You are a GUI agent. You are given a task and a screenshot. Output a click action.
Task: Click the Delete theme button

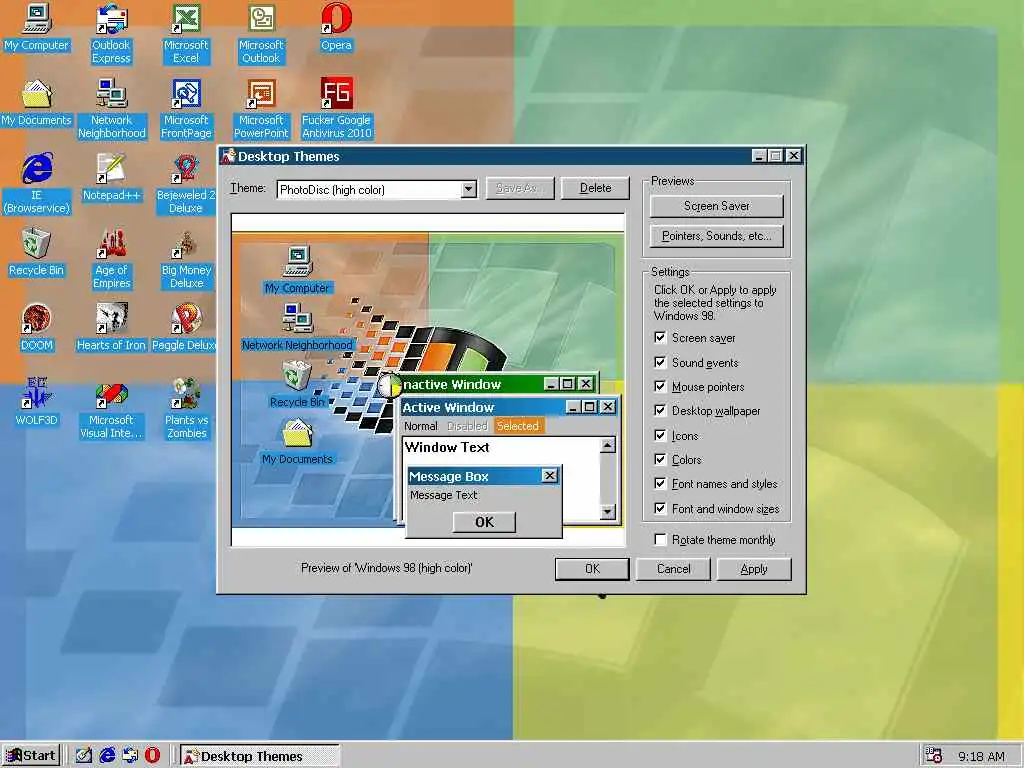point(595,188)
